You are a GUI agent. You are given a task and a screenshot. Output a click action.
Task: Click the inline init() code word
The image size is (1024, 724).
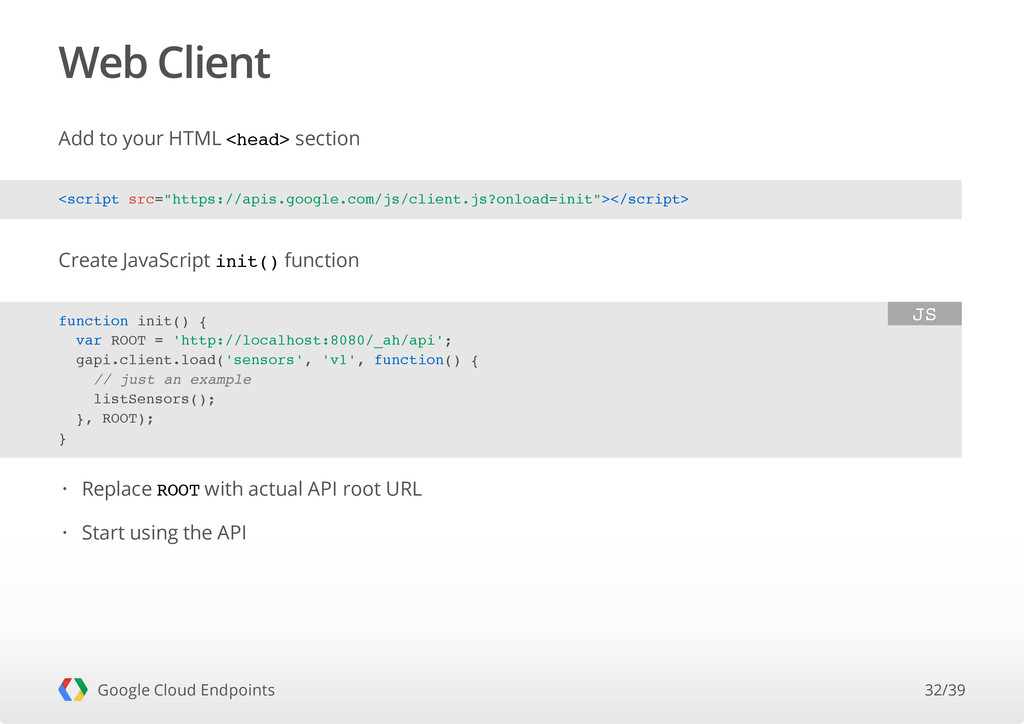[247, 262]
